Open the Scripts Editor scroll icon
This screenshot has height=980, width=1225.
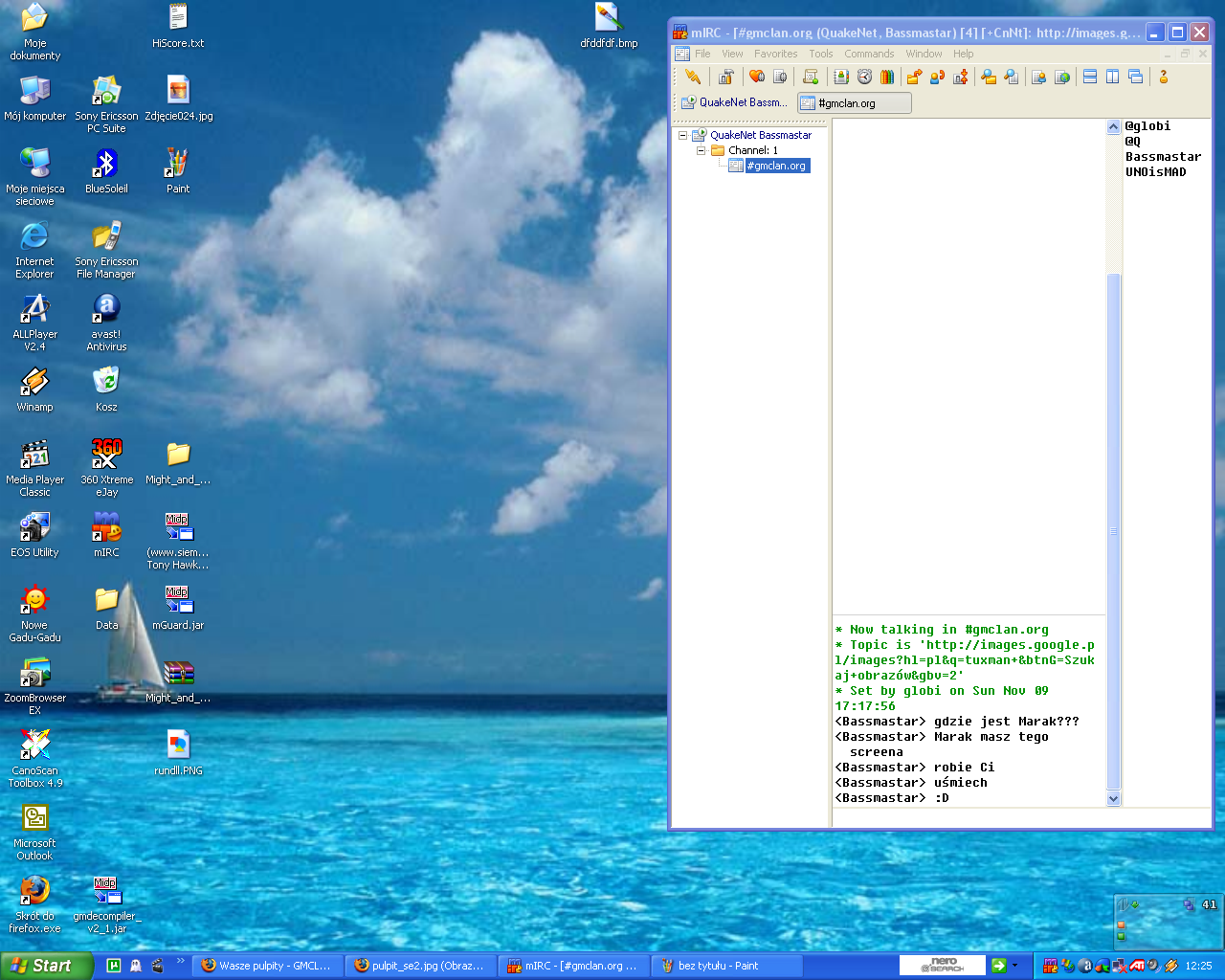tap(811, 78)
